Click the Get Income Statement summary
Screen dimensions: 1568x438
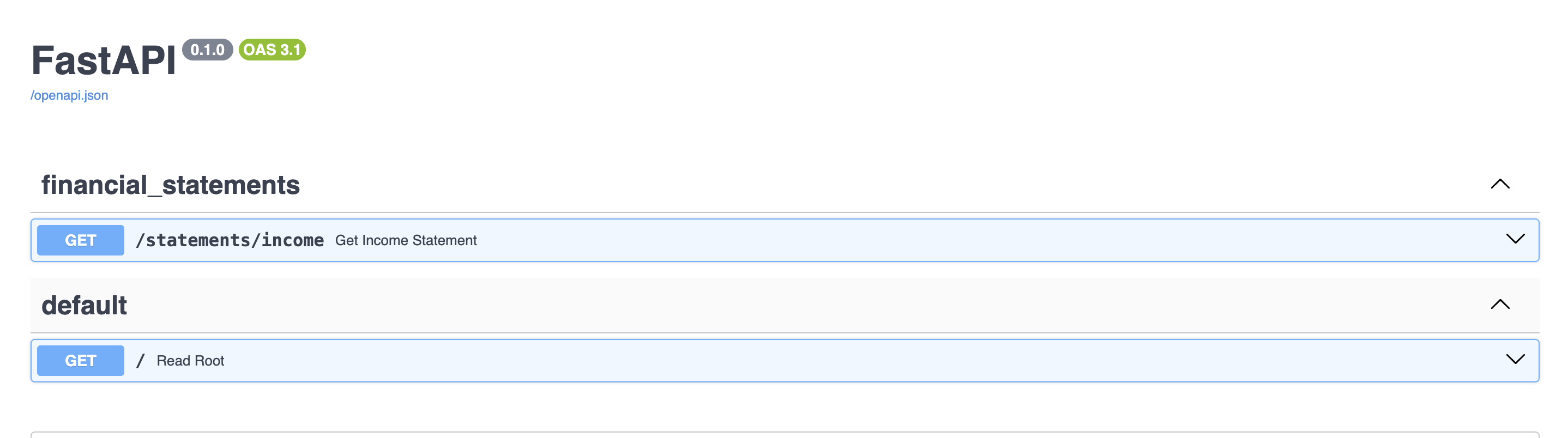click(x=406, y=240)
